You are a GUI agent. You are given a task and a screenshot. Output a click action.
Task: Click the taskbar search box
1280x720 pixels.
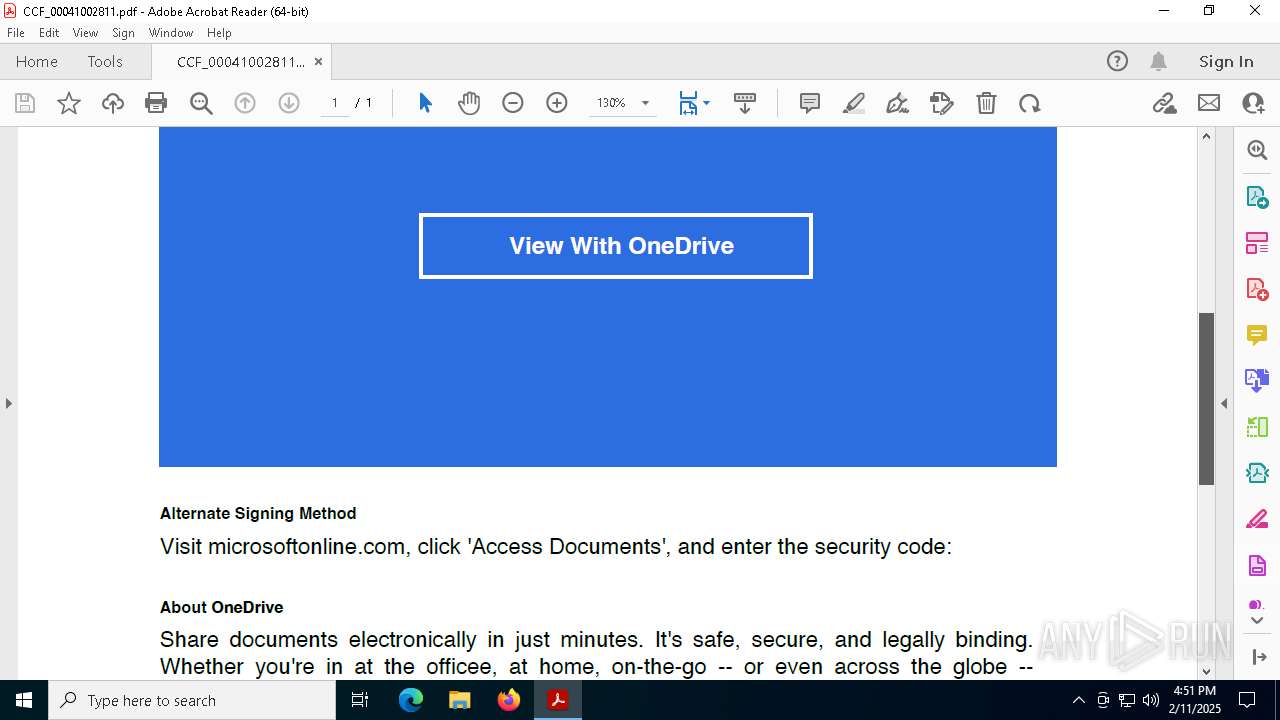pyautogui.click(x=192, y=700)
